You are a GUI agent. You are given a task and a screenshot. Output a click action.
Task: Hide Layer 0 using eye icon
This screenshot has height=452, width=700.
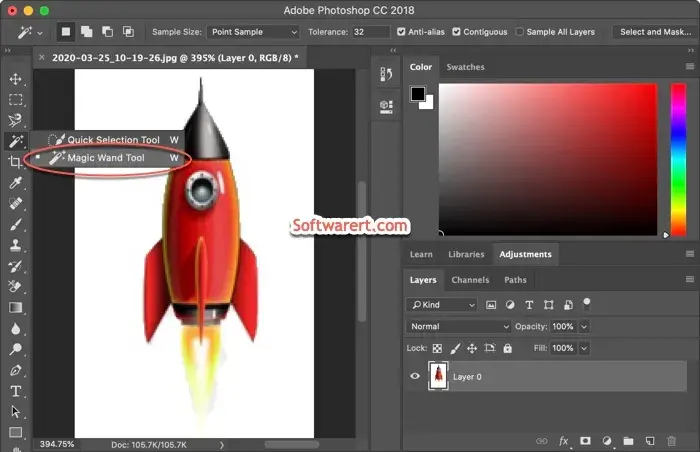415,376
